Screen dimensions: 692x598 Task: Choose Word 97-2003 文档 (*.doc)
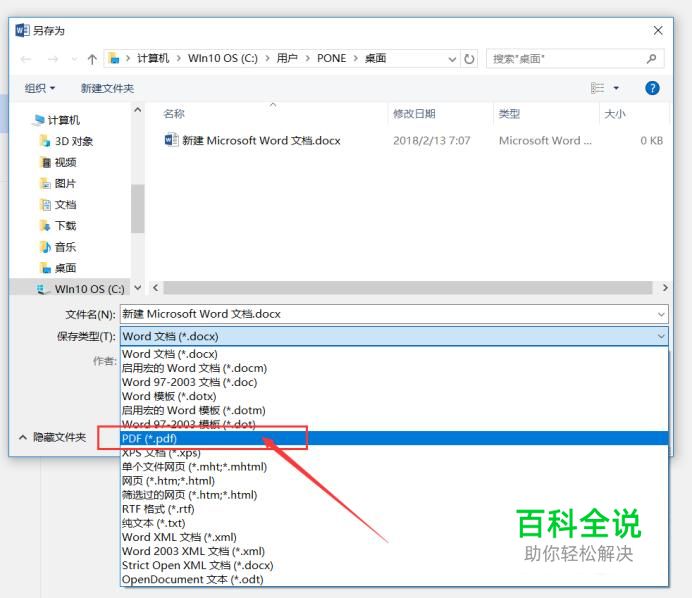(394, 382)
